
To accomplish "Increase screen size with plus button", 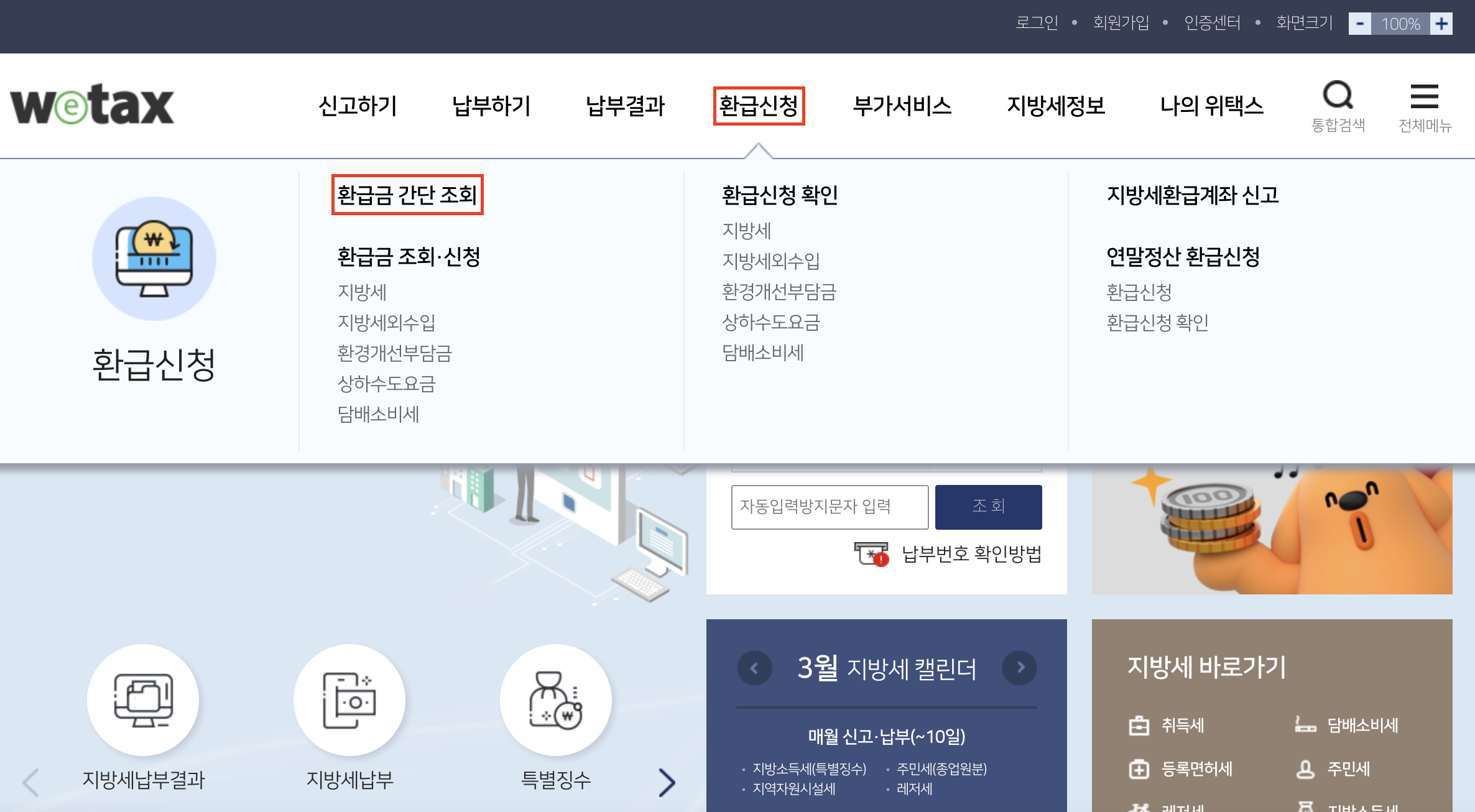I will (x=1441, y=24).
